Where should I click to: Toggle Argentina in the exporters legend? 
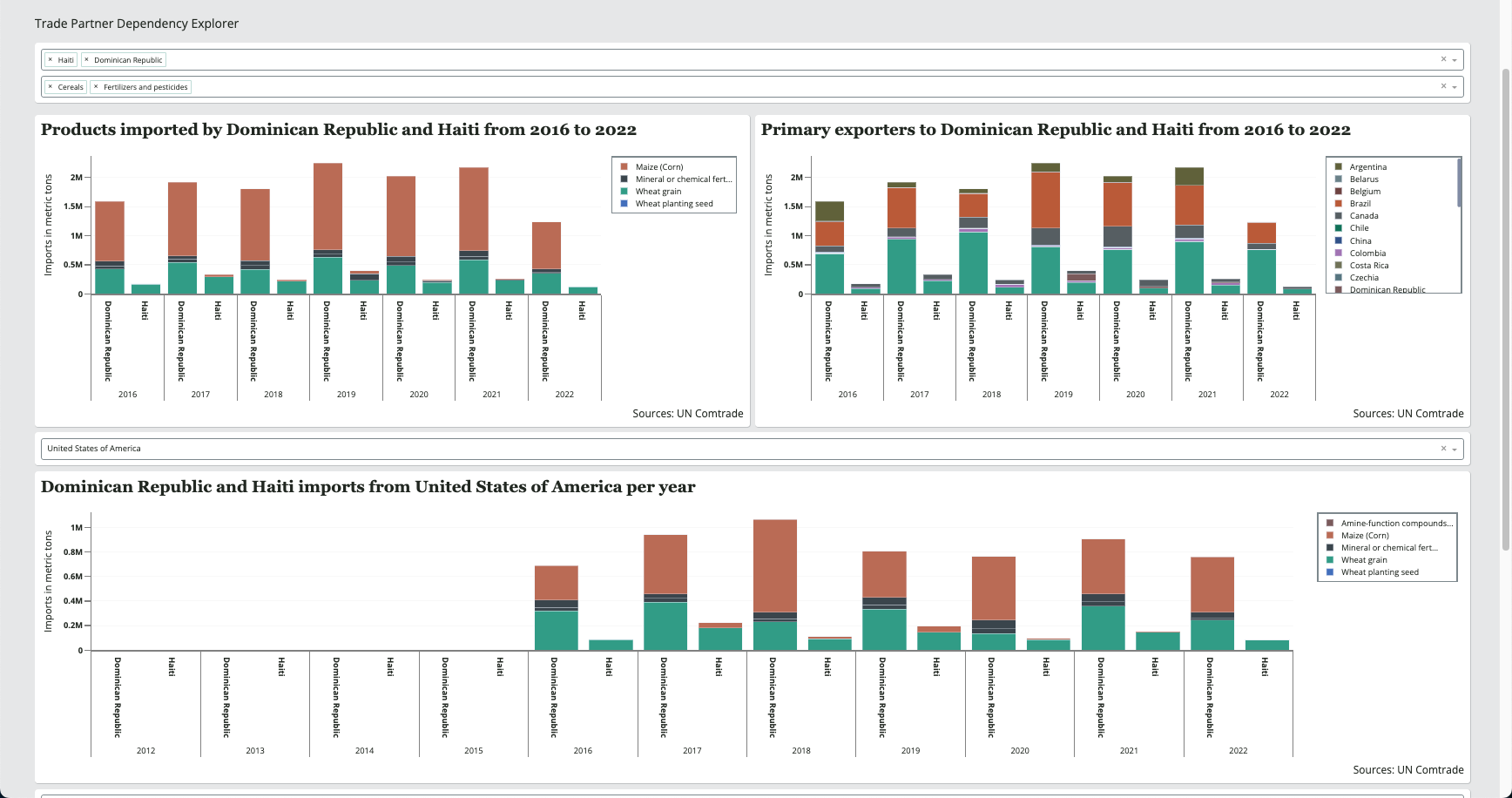click(1367, 167)
